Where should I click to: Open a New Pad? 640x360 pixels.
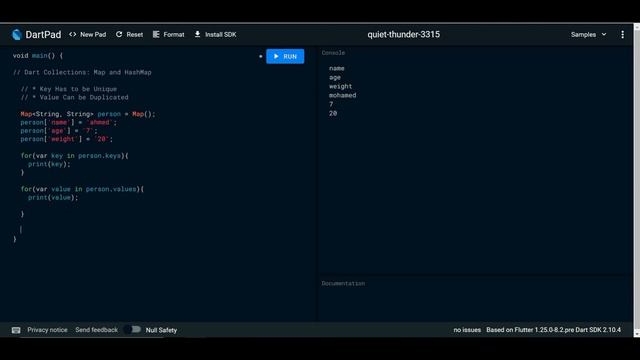87,35
